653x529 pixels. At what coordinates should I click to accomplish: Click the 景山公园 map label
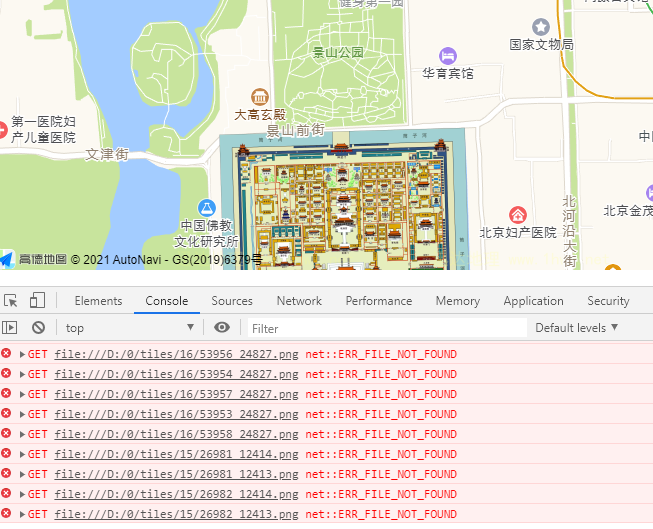pos(338,52)
